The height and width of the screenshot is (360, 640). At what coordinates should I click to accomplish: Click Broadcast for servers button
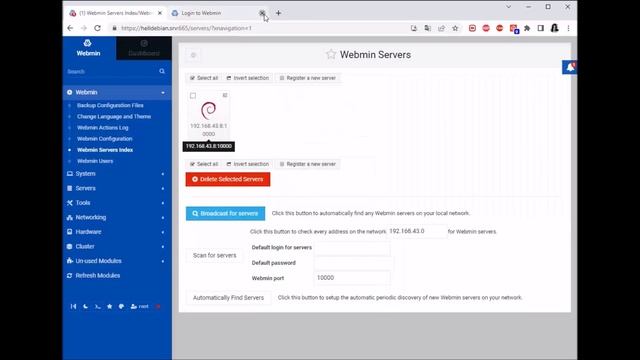click(225, 213)
